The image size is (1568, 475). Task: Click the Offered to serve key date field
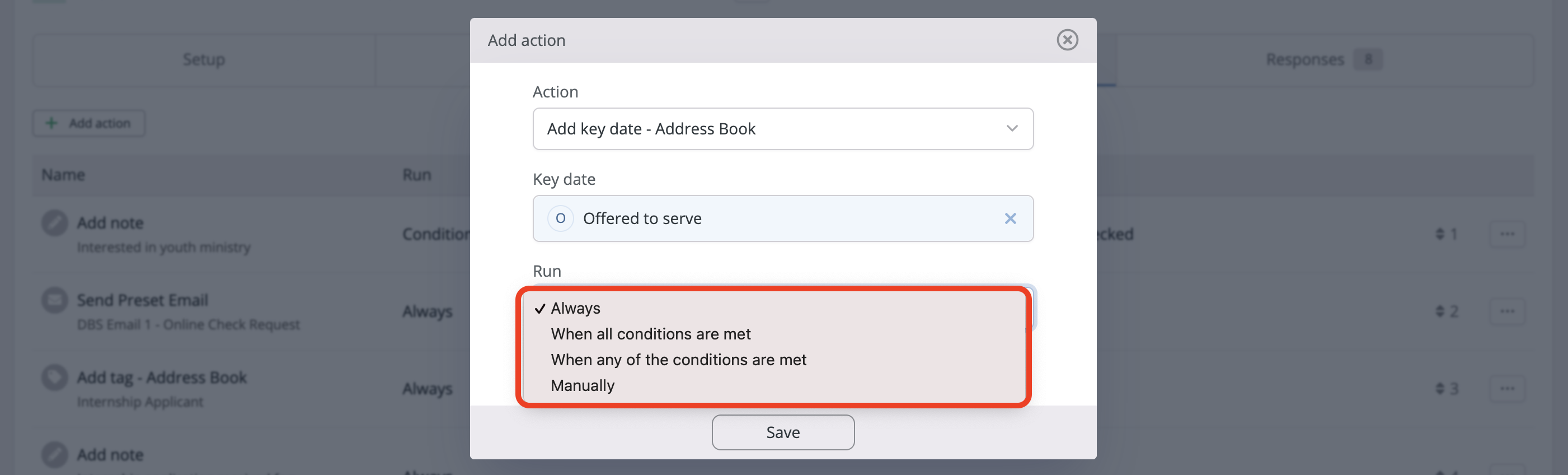783,218
